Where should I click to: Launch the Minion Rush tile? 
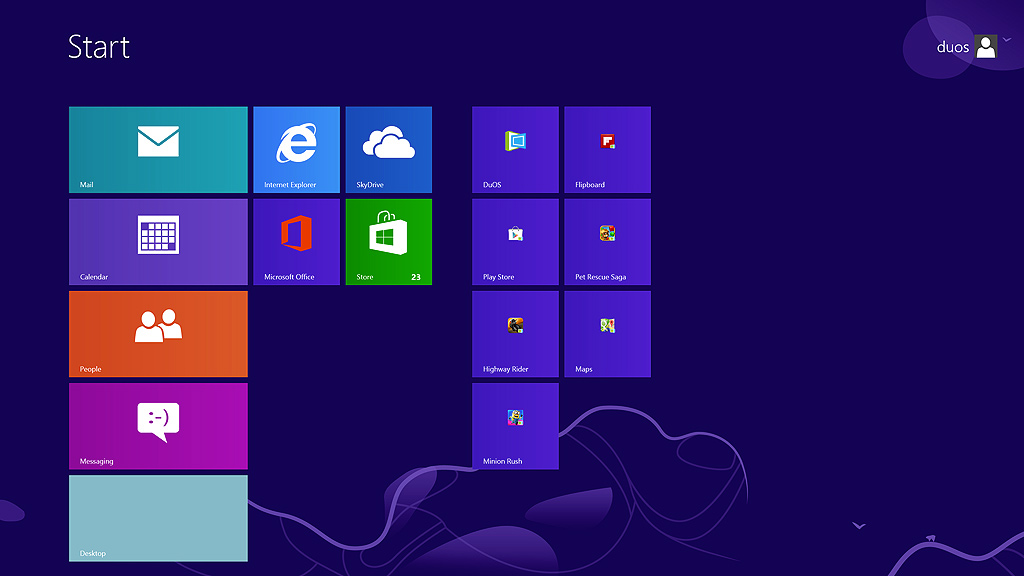(x=515, y=426)
